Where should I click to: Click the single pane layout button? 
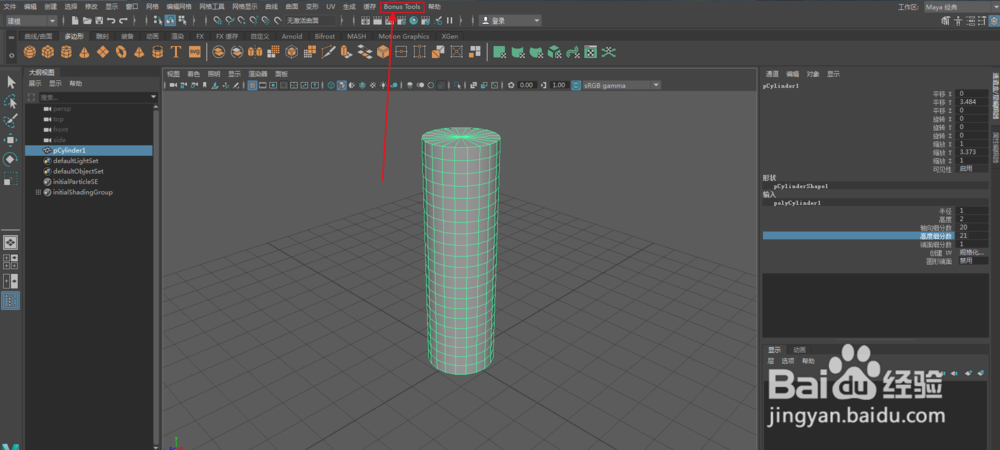point(11,242)
